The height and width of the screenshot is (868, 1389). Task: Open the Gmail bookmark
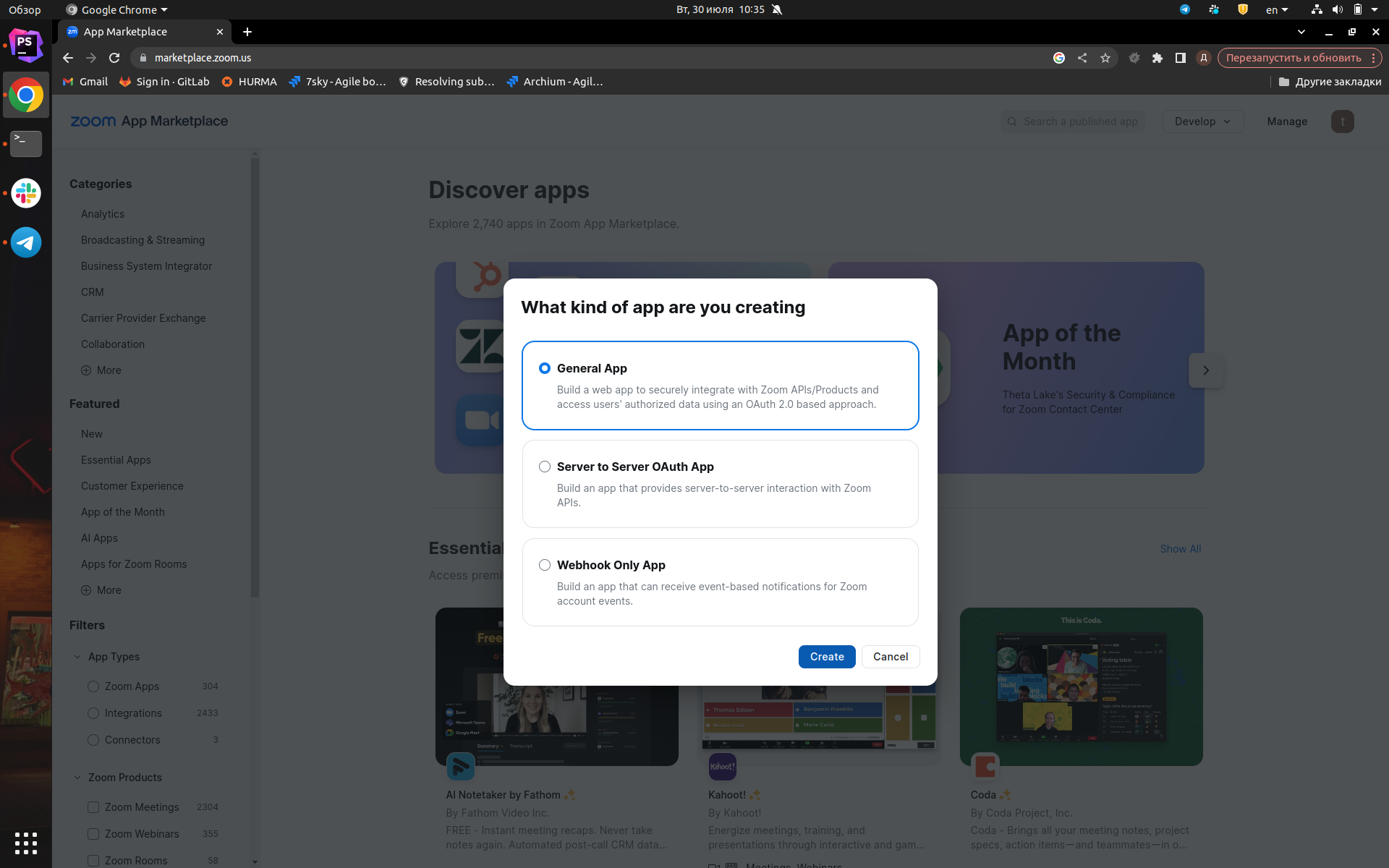pyautogui.click(x=85, y=82)
